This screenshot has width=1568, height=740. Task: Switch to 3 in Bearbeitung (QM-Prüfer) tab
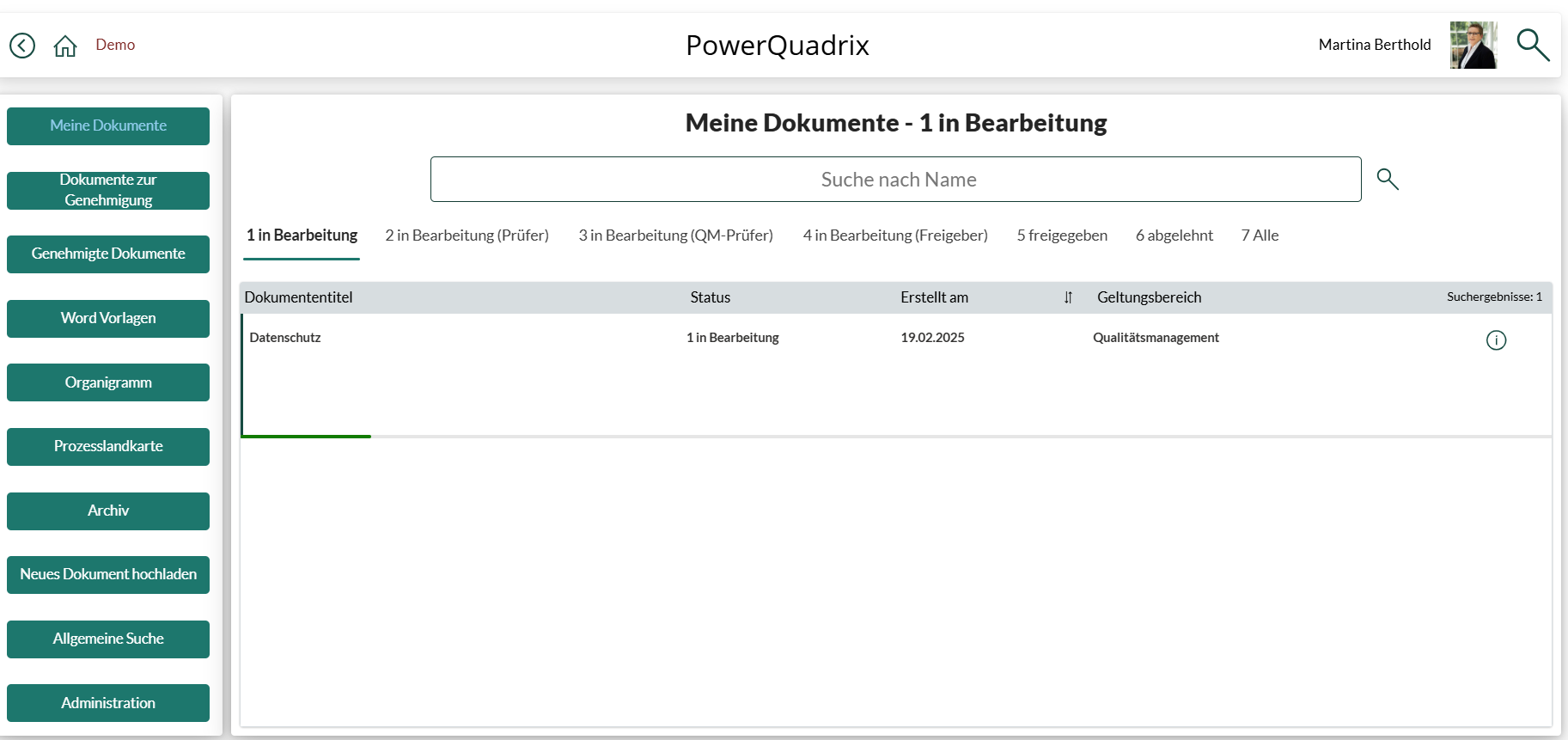coord(675,235)
